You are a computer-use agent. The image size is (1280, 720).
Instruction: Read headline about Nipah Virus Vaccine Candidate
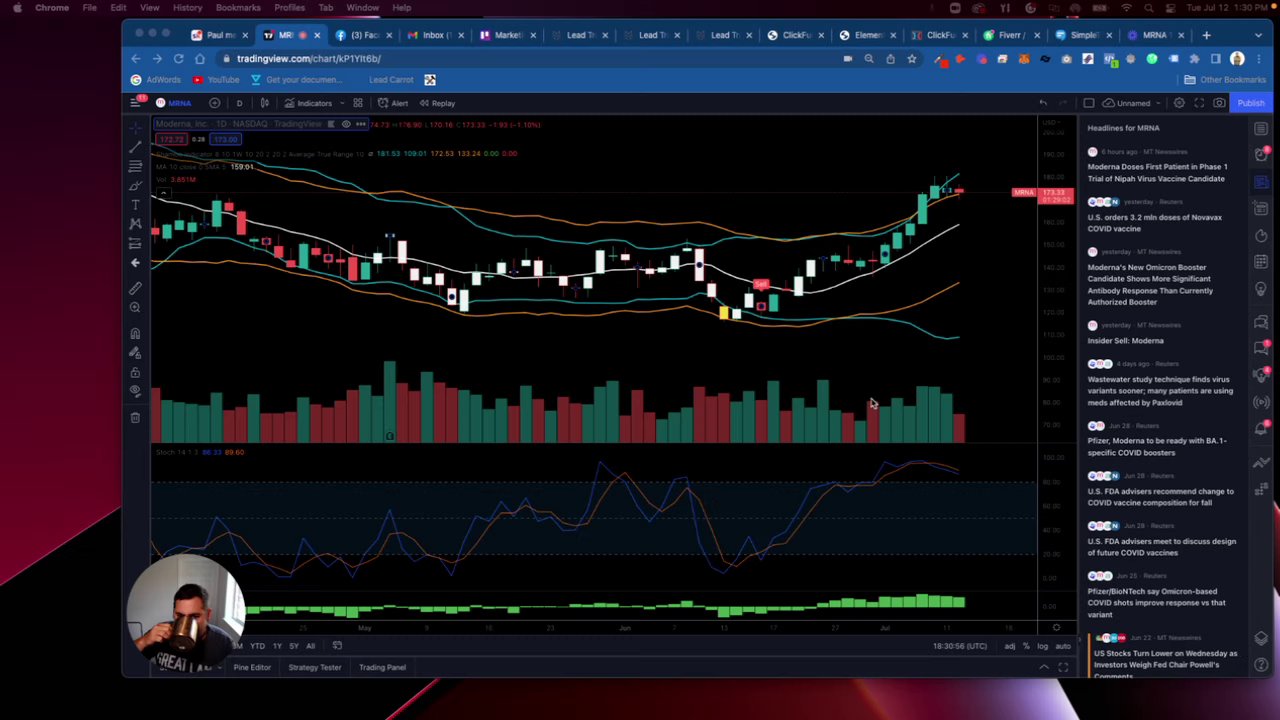pos(1157,173)
